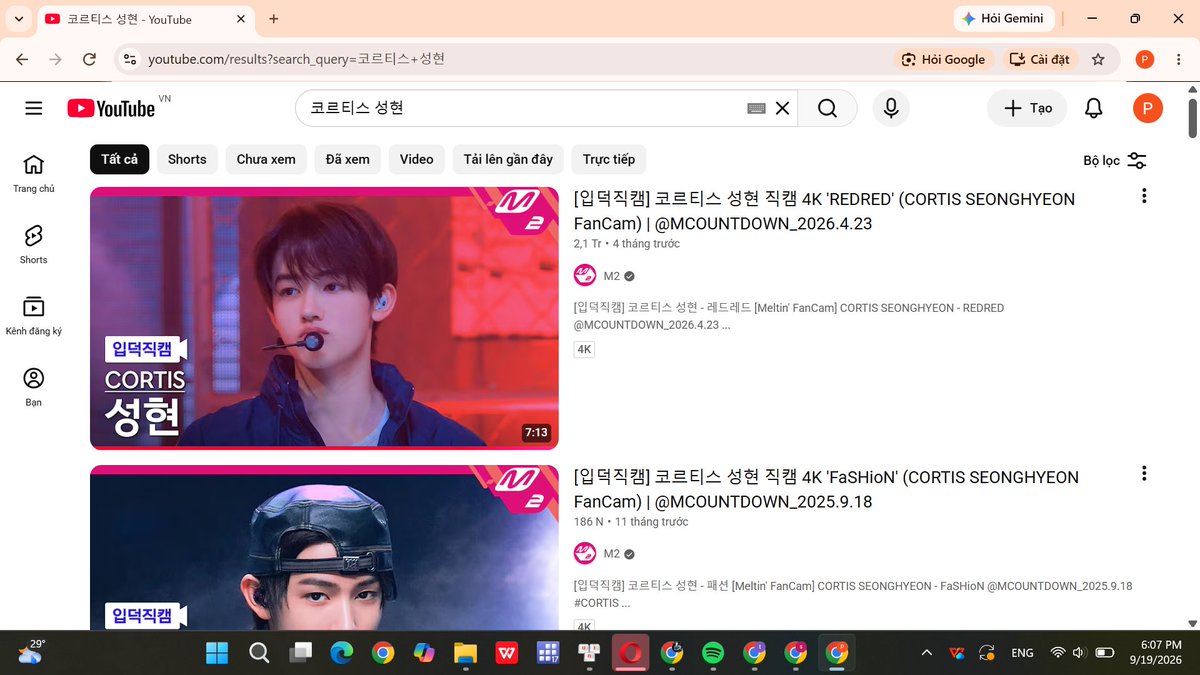Open Spotify from the taskbar
Viewport: 1200px width, 675px height.
(713, 653)
